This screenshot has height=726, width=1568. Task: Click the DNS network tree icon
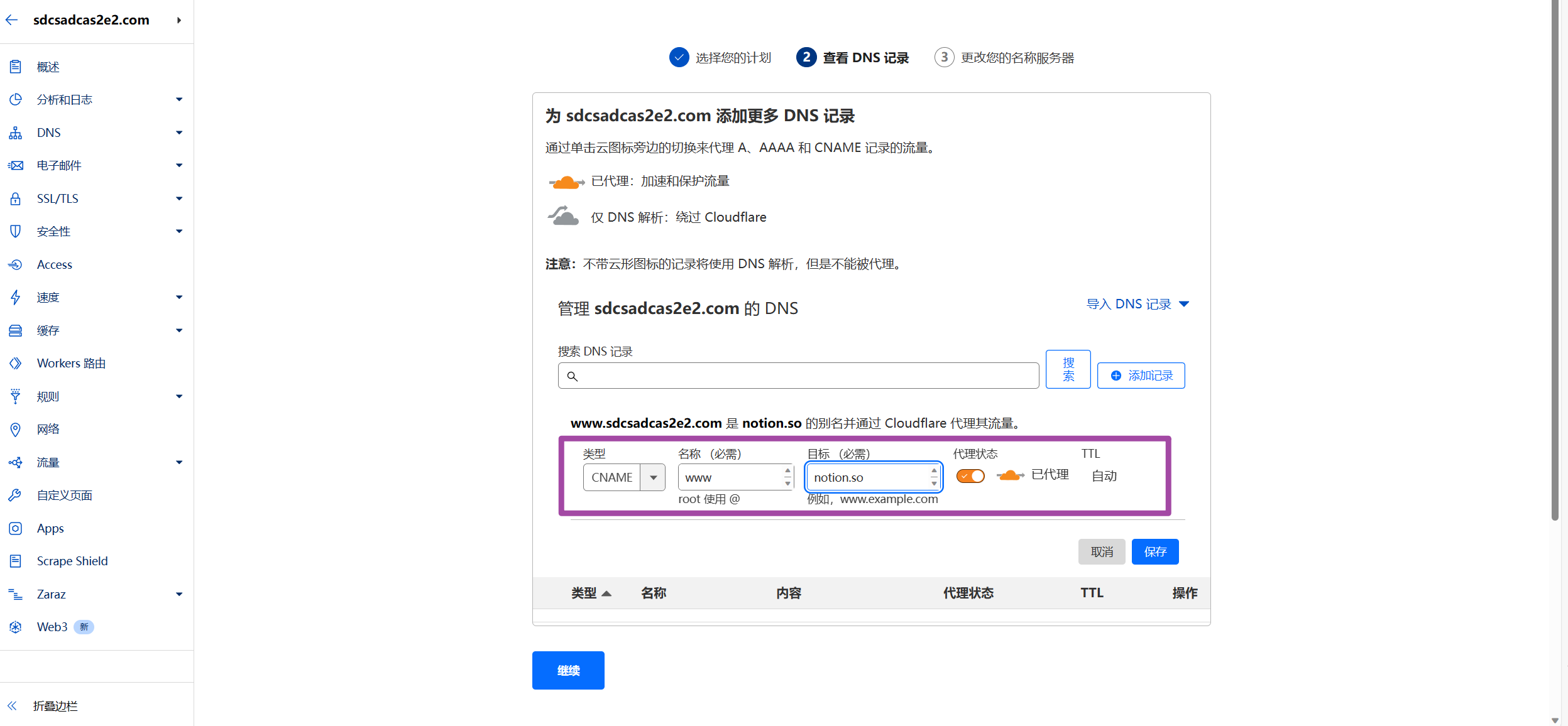16,133
